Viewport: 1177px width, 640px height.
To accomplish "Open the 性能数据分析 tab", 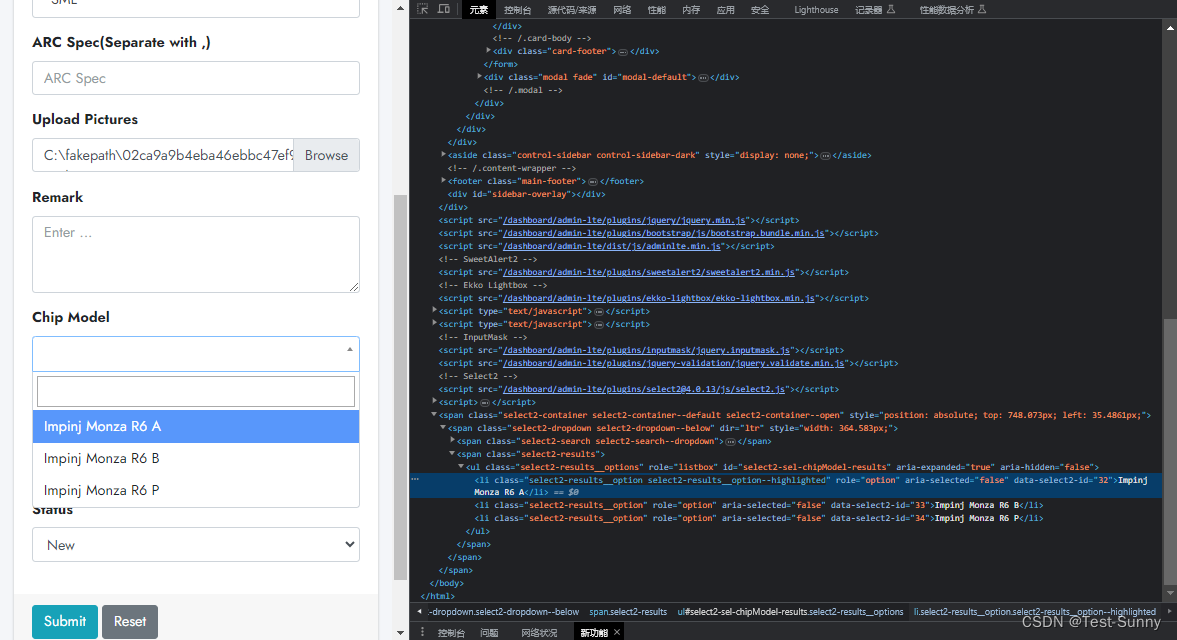I will (x=953, y=10).
